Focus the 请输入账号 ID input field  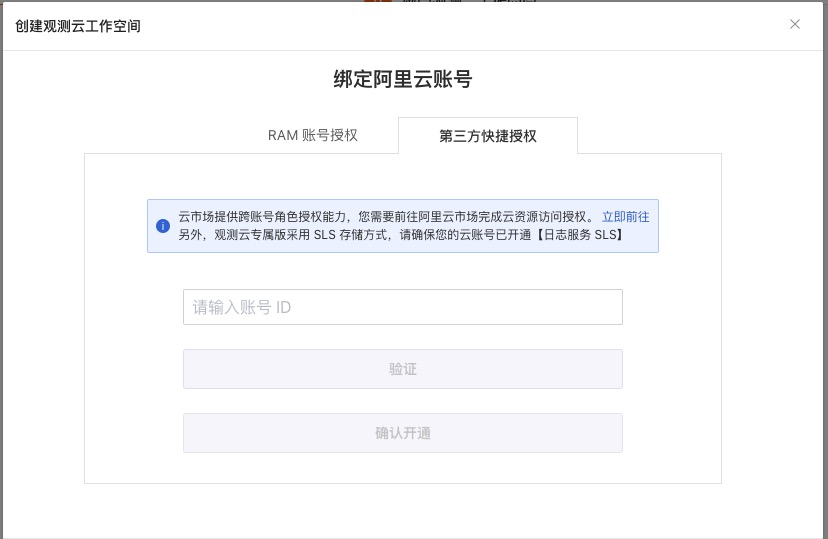pyautogui.click(x=402, y=307)
